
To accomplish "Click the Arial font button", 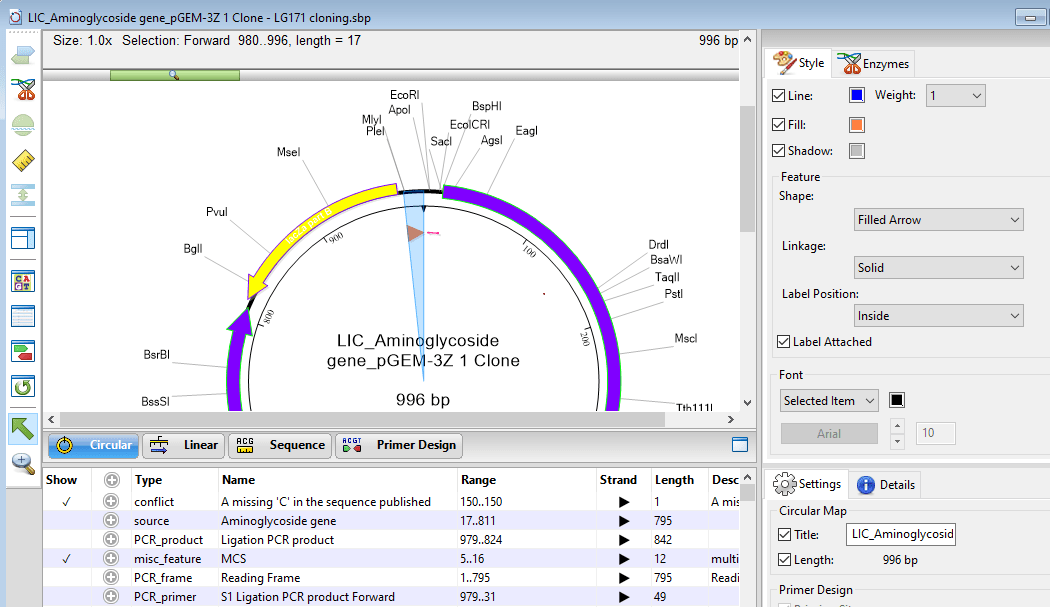I will coord(829,433).
